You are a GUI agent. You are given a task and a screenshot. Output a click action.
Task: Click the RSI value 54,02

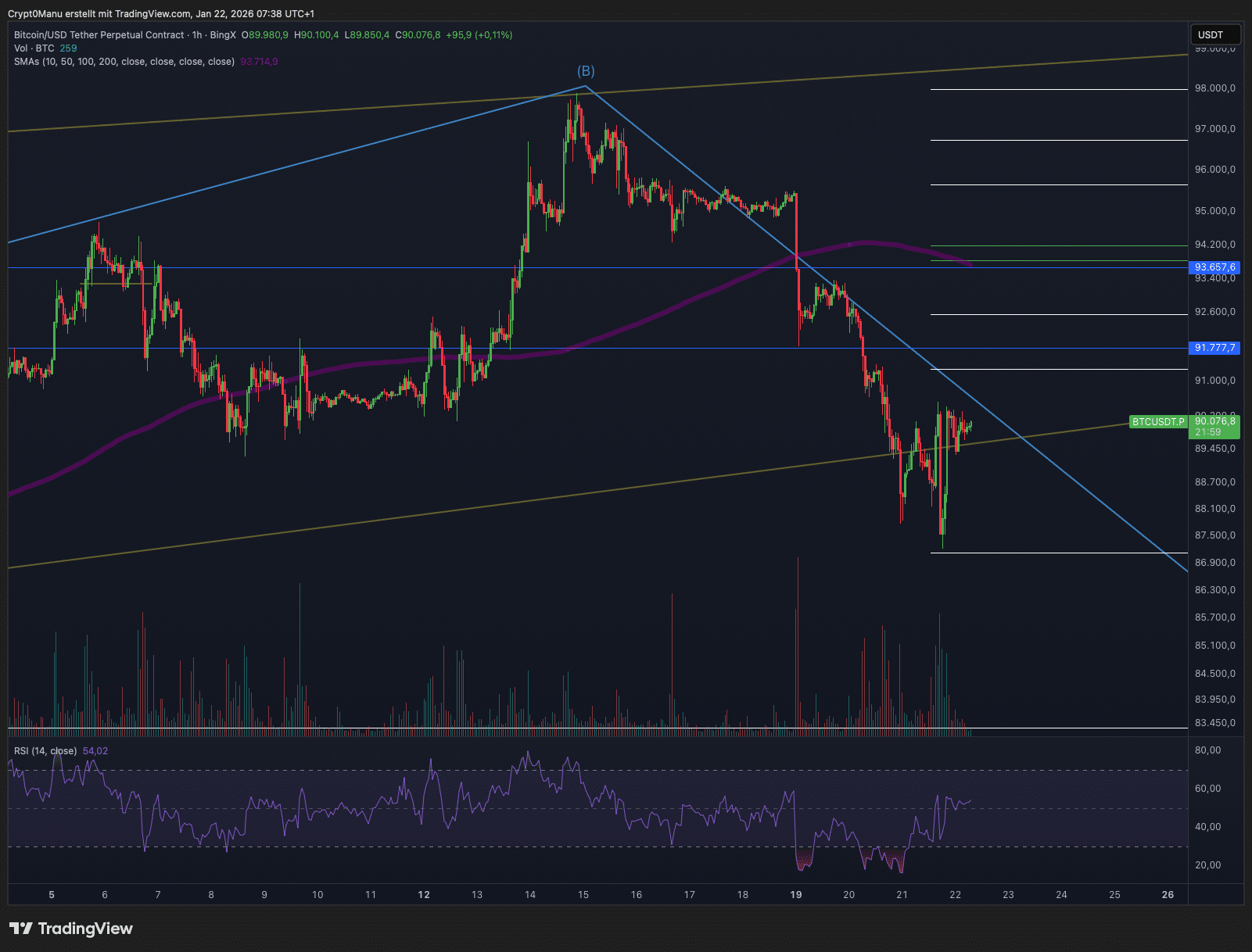(x=96, y=750)
